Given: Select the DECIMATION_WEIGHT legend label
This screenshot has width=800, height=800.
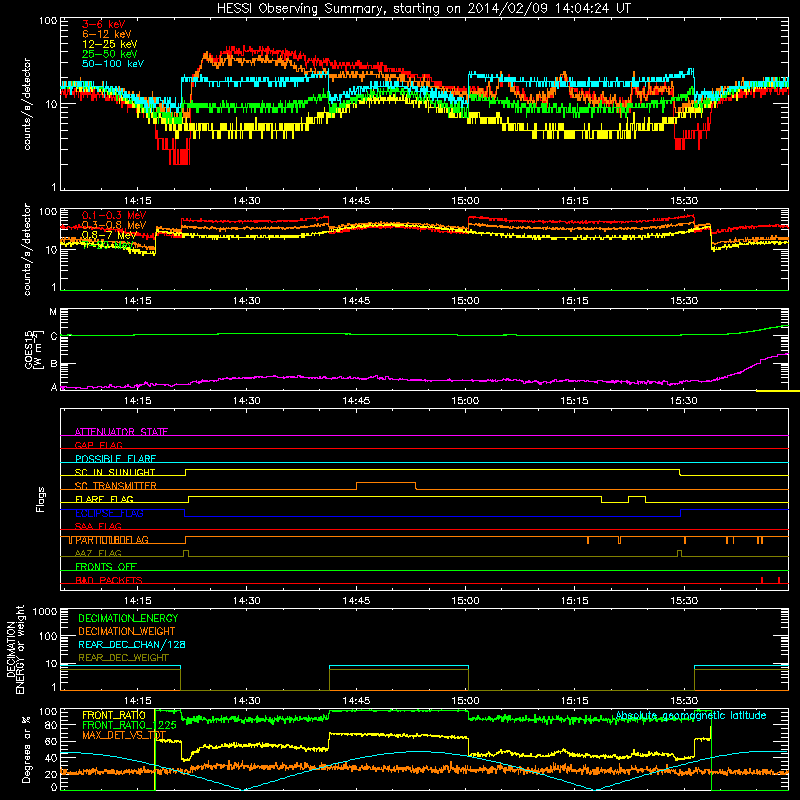Looking at the screenshot, I should pyautogui.click(x=127, y=631).
